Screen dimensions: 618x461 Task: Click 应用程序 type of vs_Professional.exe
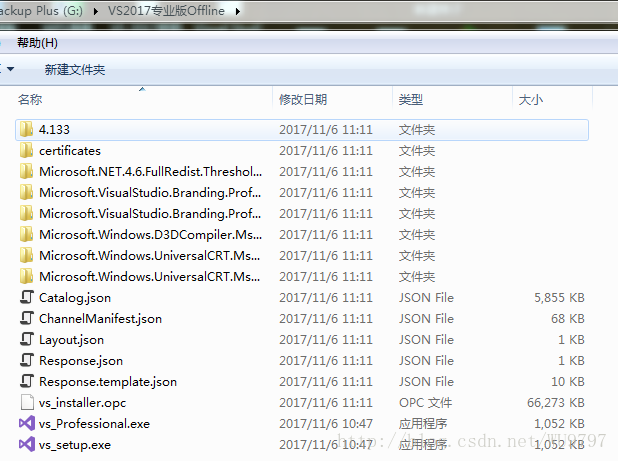[423, 424]
